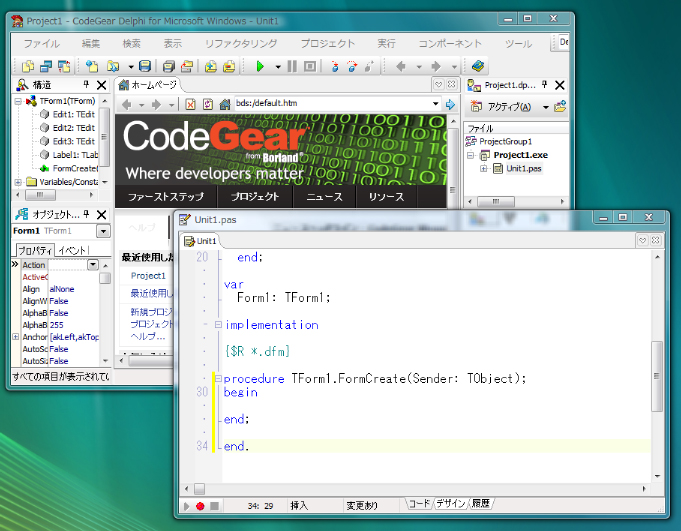681x531 pixels.
Task: Click the main toolbar Back arrow
Action: coord(401,66)
